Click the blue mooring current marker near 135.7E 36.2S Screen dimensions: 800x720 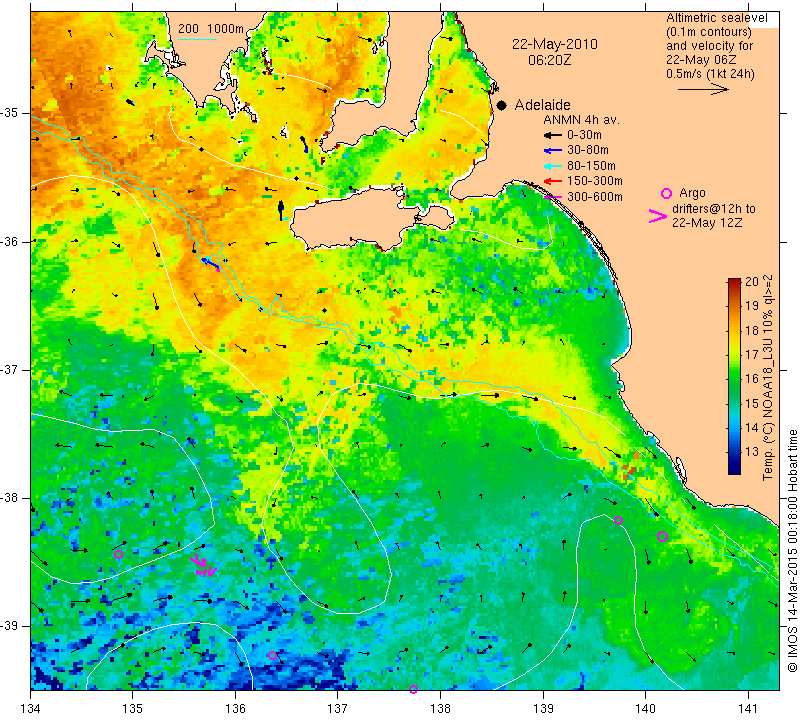pyautogui.click(x=210, y=263)
